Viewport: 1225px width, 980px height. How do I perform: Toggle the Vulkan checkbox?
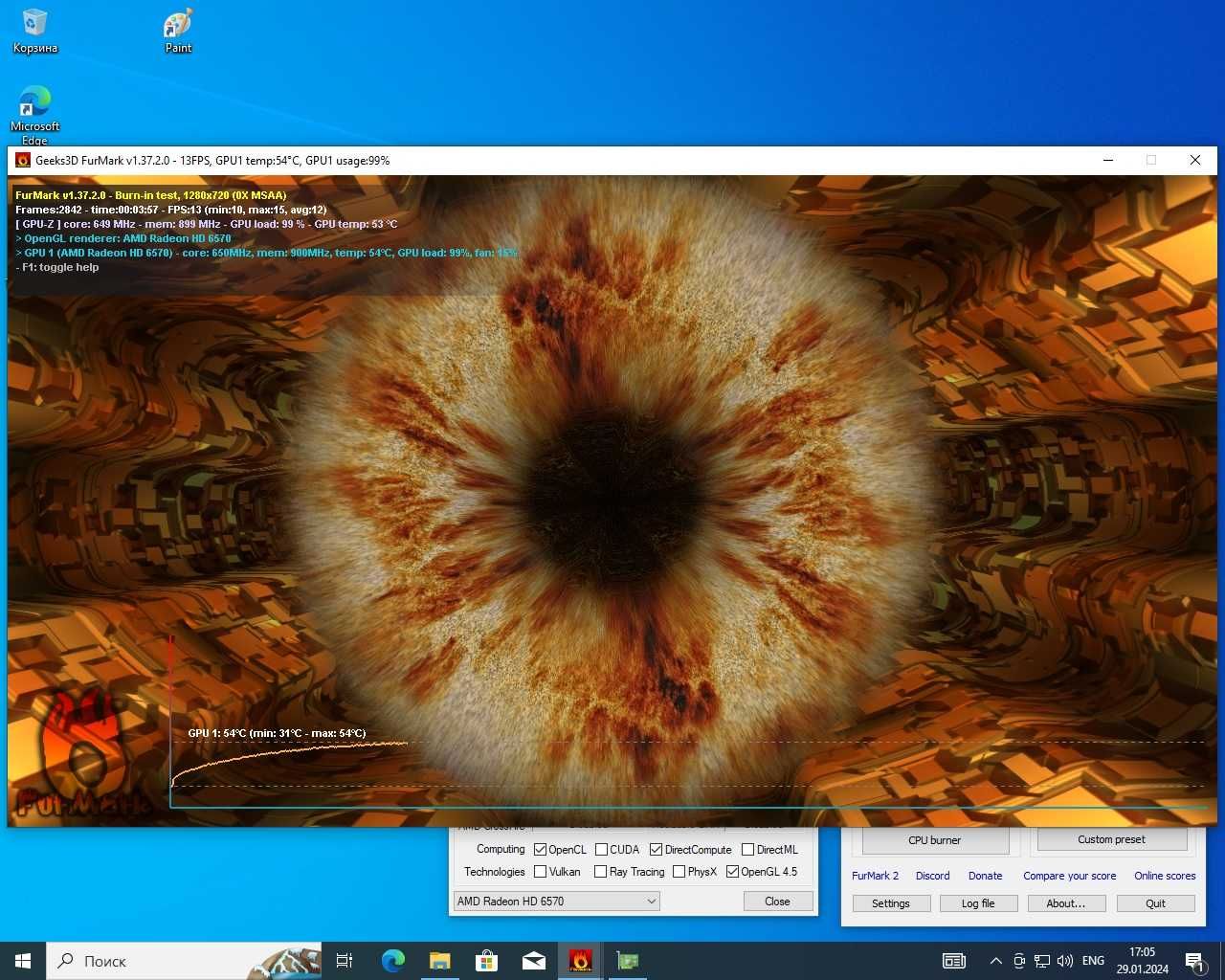pos(540,872)
